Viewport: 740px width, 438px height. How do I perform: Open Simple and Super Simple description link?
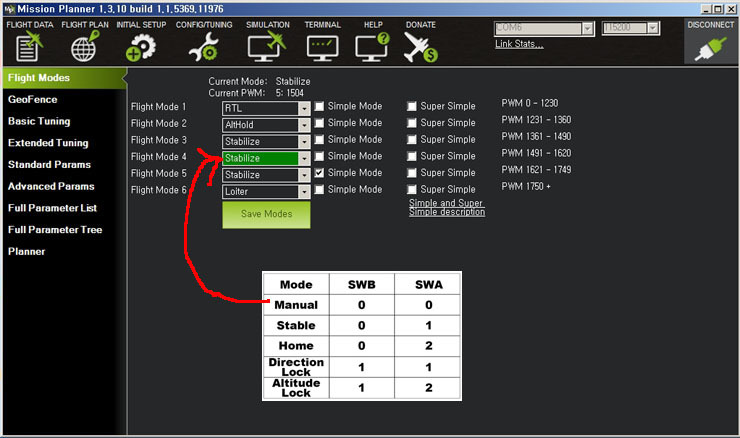(x=446, y=208)
